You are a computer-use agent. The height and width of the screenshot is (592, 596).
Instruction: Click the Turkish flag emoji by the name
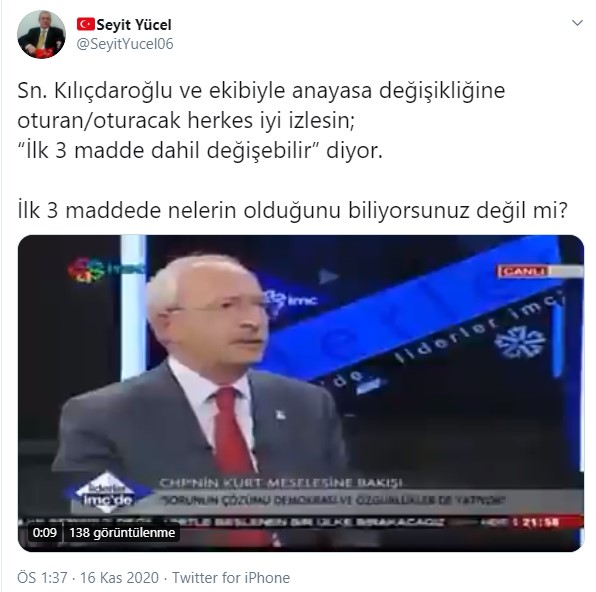(x=86, y=24)
